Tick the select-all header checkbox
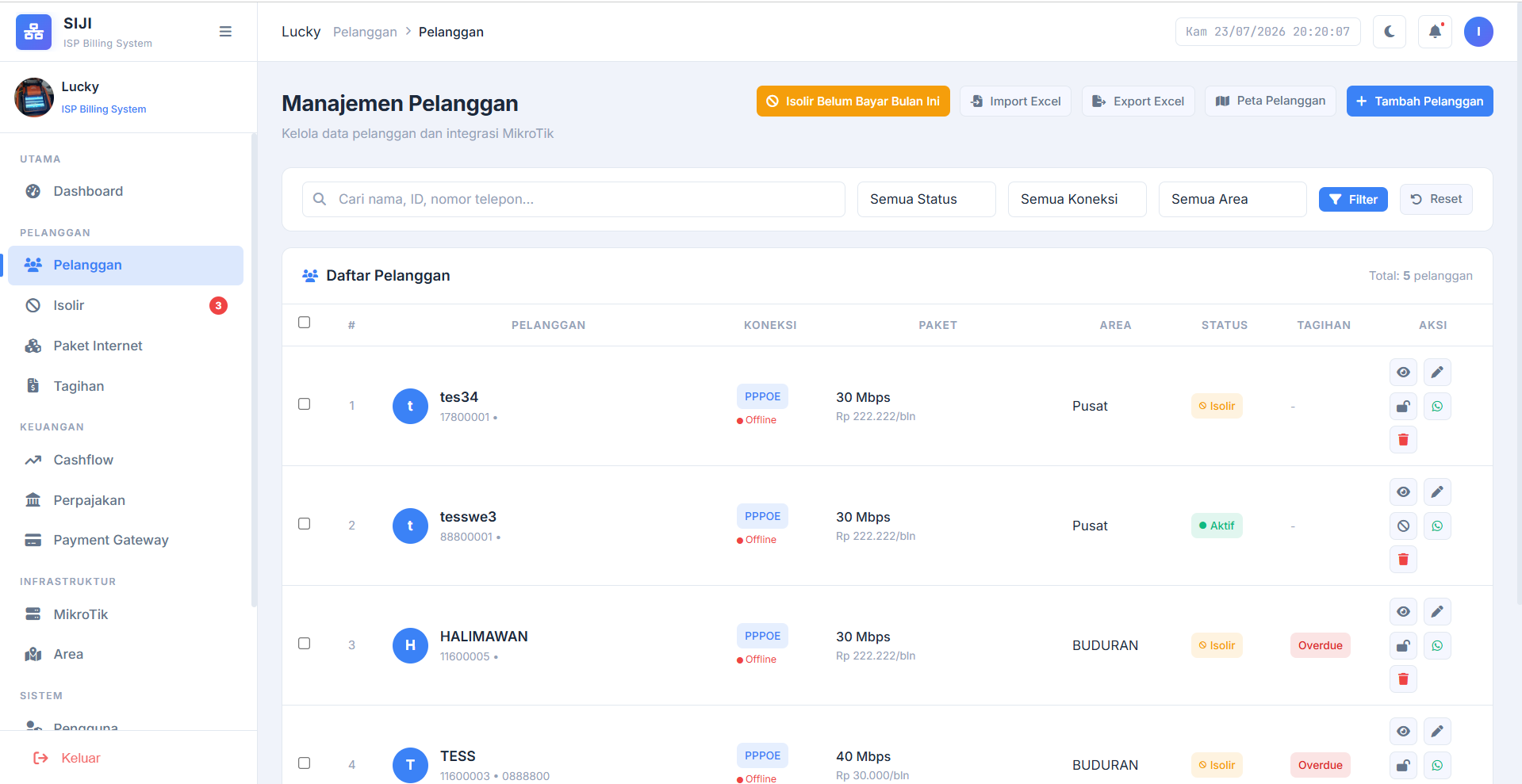This screenshot has height=784, width=1522. (x=304, y=323)
